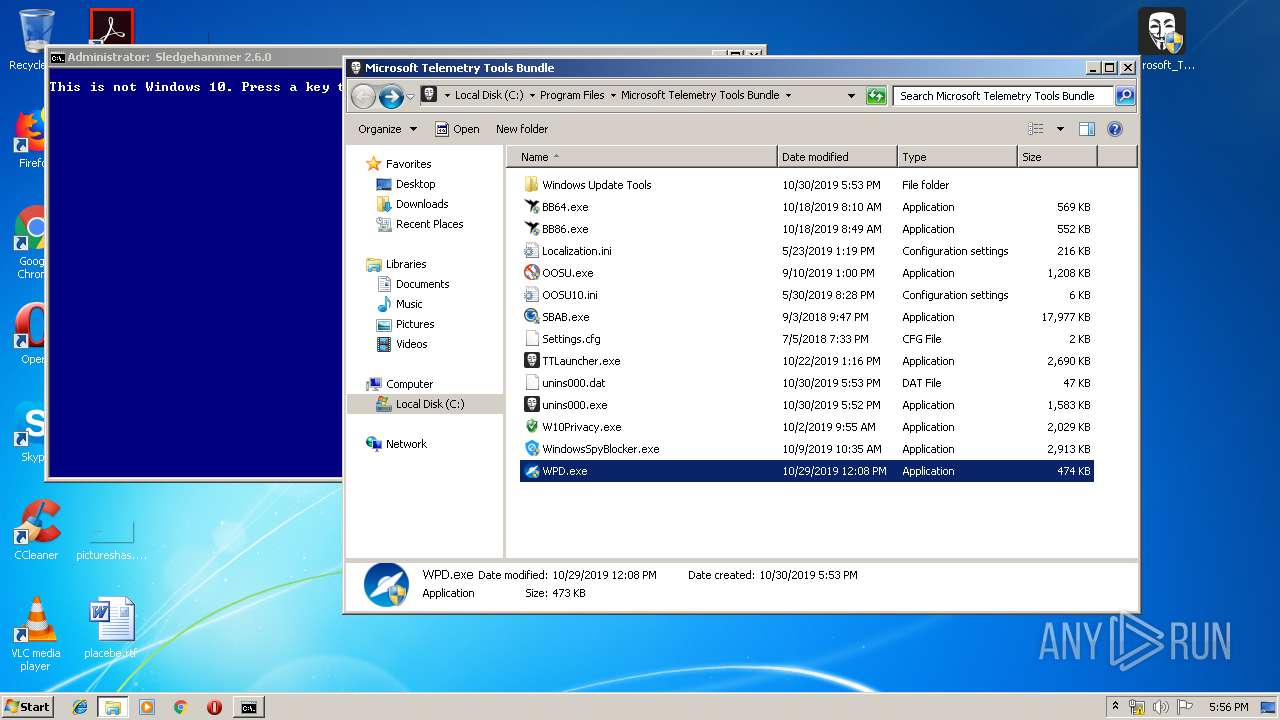Select the unins000.exe icon
Viewport: 1280px width, 720px height.
click(532, 405)
